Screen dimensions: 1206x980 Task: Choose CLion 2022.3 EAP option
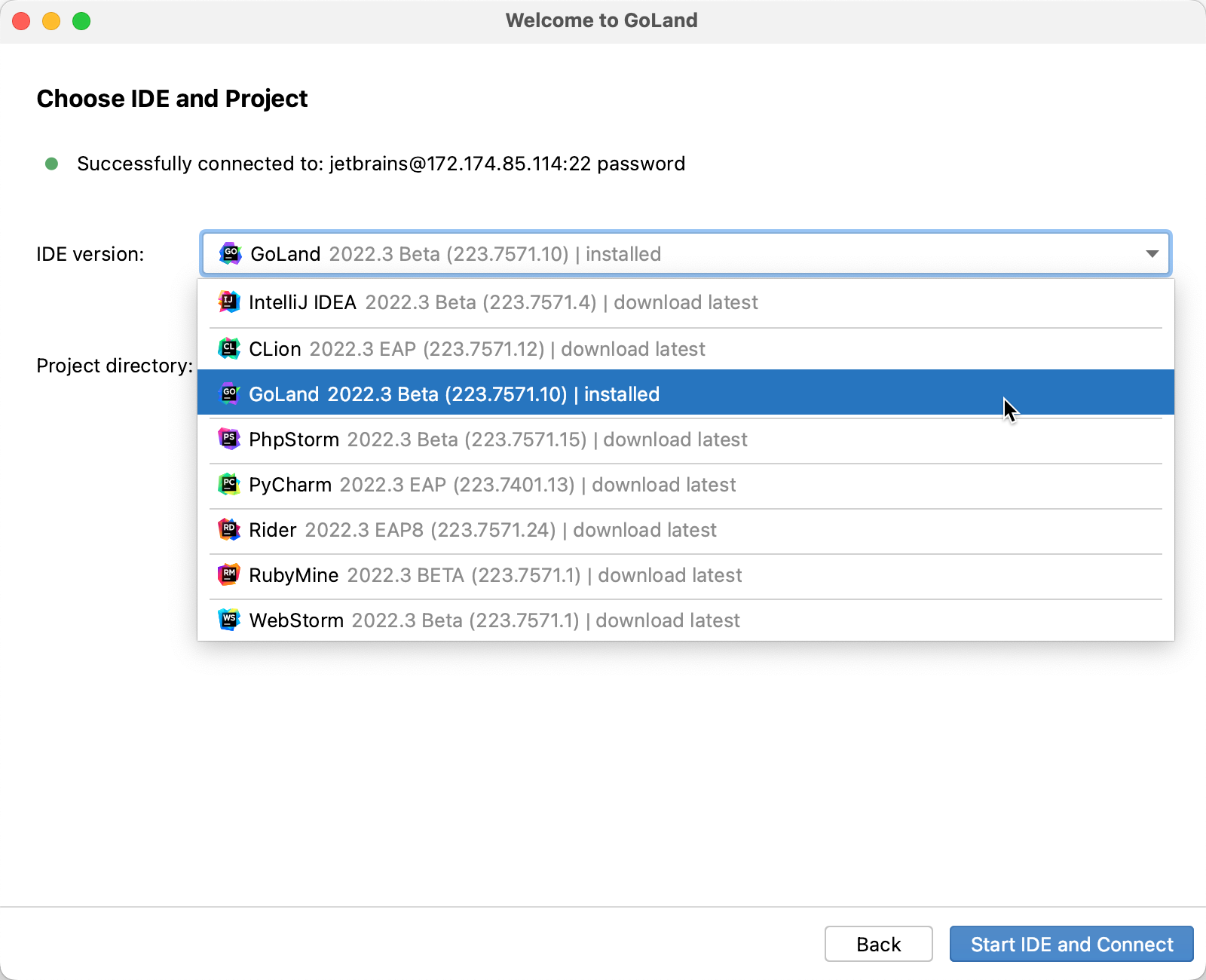pyautogui.click(x=686, y=348)
